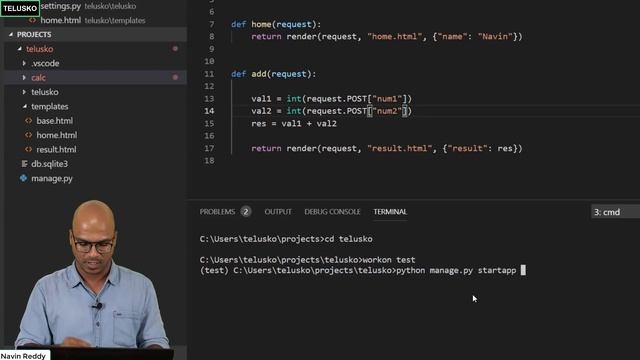Open settings.py from open editors

pos(61,6)
